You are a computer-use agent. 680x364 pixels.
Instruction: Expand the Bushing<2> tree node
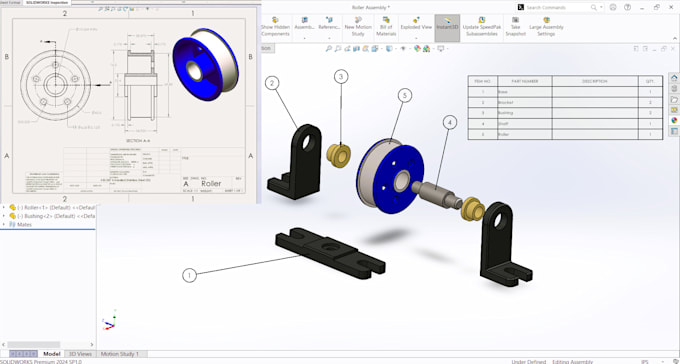click(4, 216)
